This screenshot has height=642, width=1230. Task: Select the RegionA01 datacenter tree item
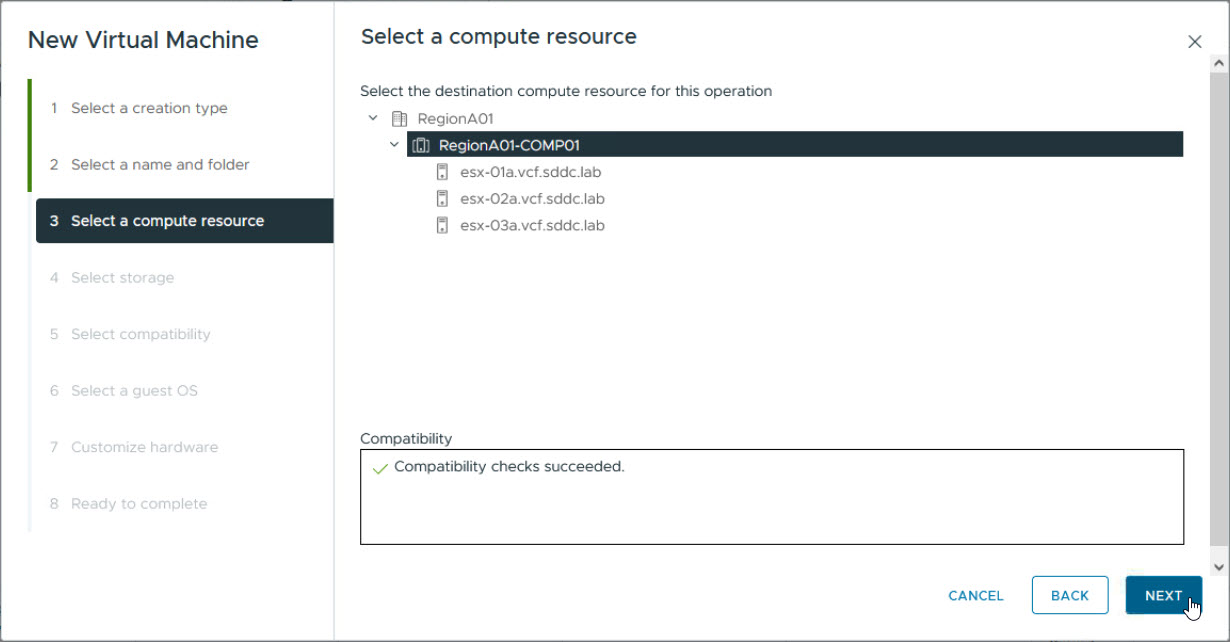455,118
